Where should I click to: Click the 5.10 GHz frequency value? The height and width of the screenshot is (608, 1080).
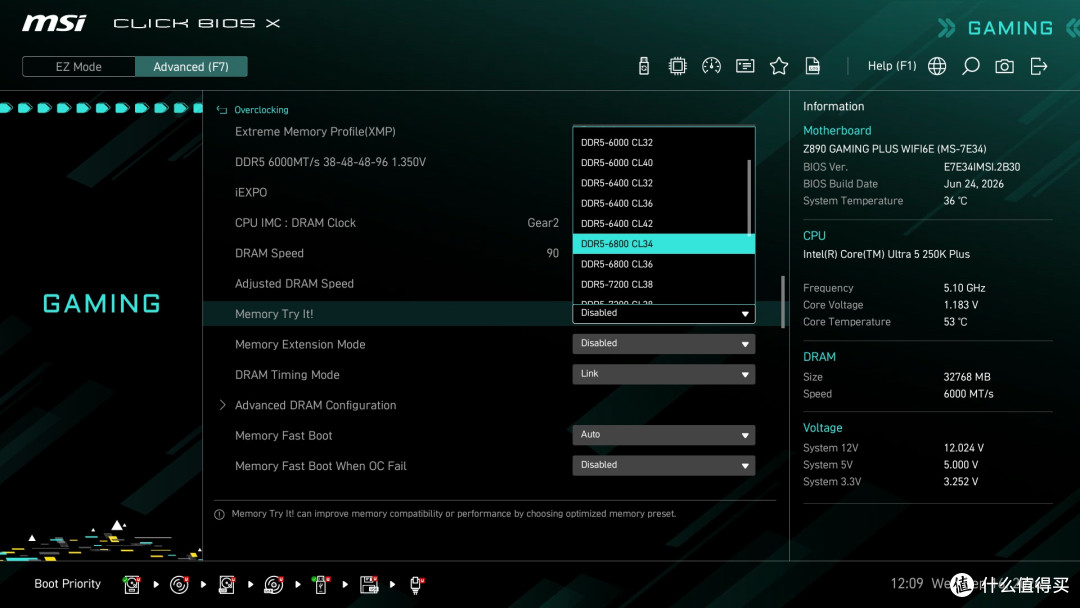coord(964,288)
